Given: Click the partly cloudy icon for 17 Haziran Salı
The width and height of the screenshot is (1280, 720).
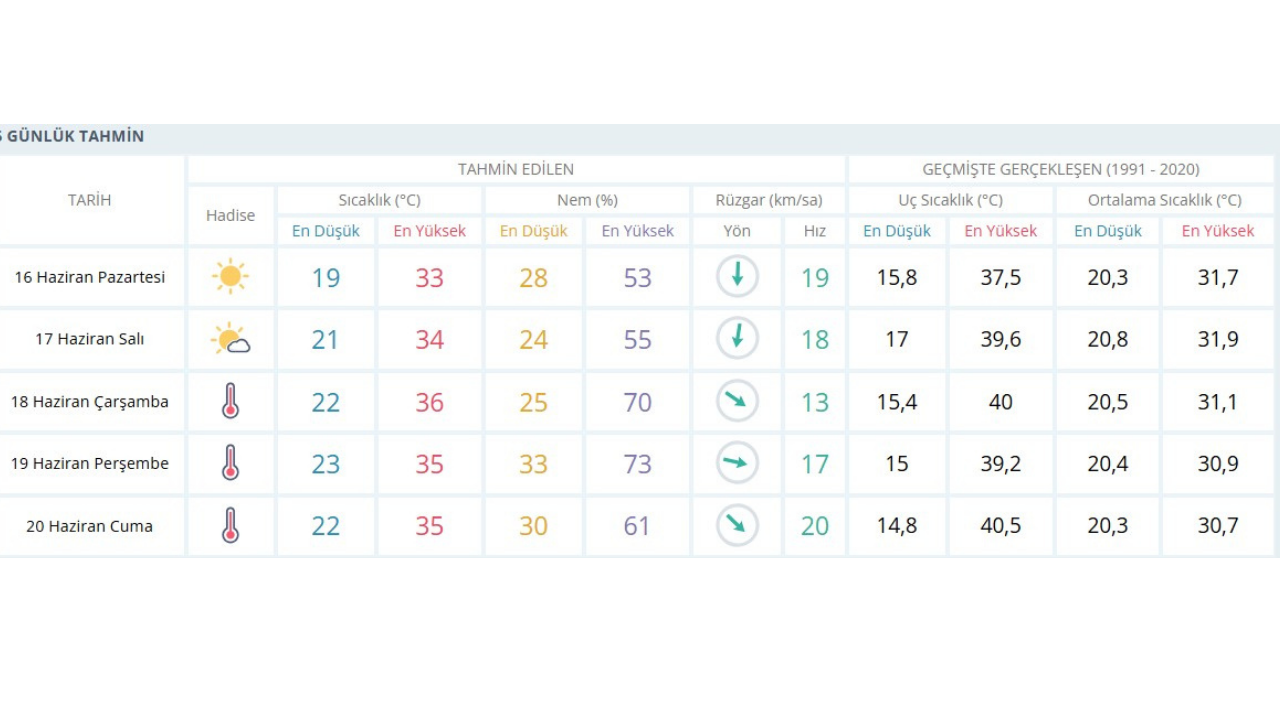Looking at the screenshot, I should [x=230, y=339].
